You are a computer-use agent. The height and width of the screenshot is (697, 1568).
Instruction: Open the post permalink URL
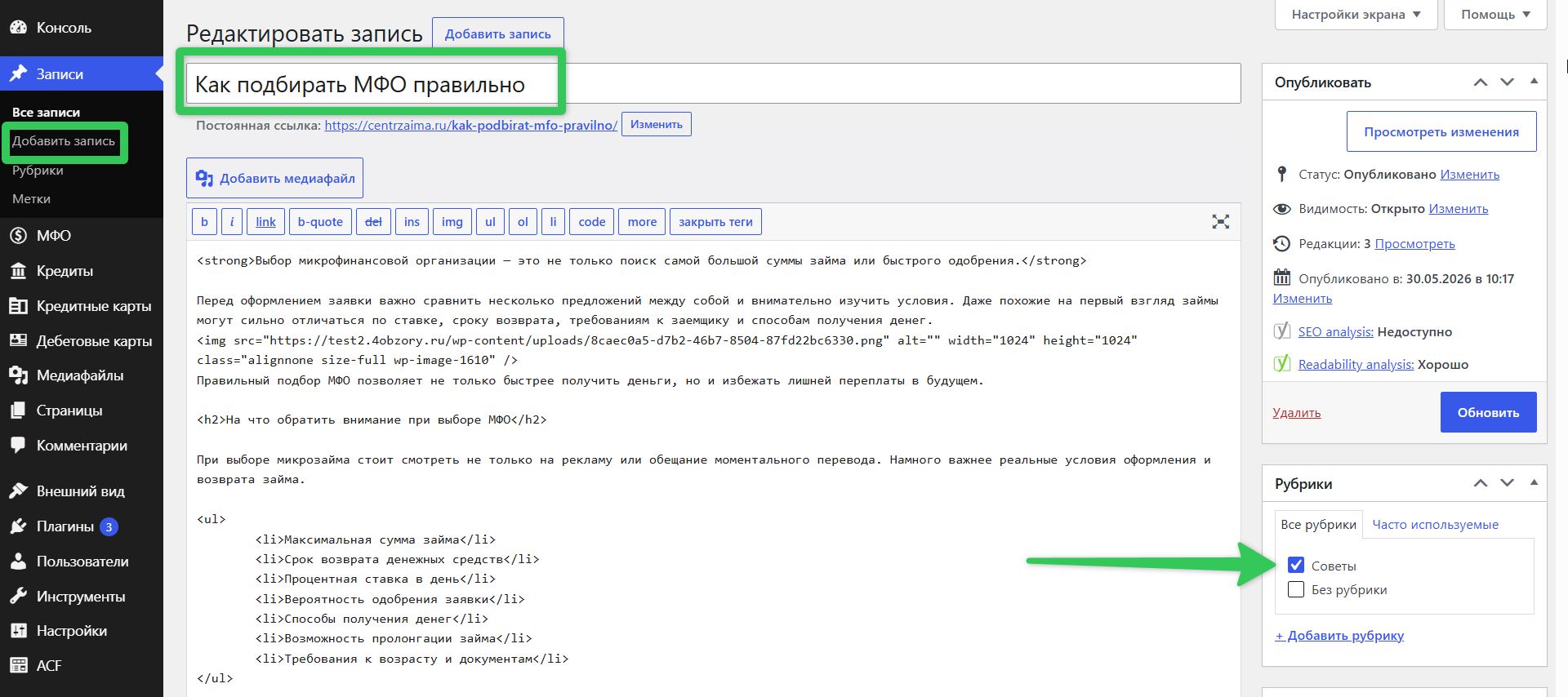[470, 126]
